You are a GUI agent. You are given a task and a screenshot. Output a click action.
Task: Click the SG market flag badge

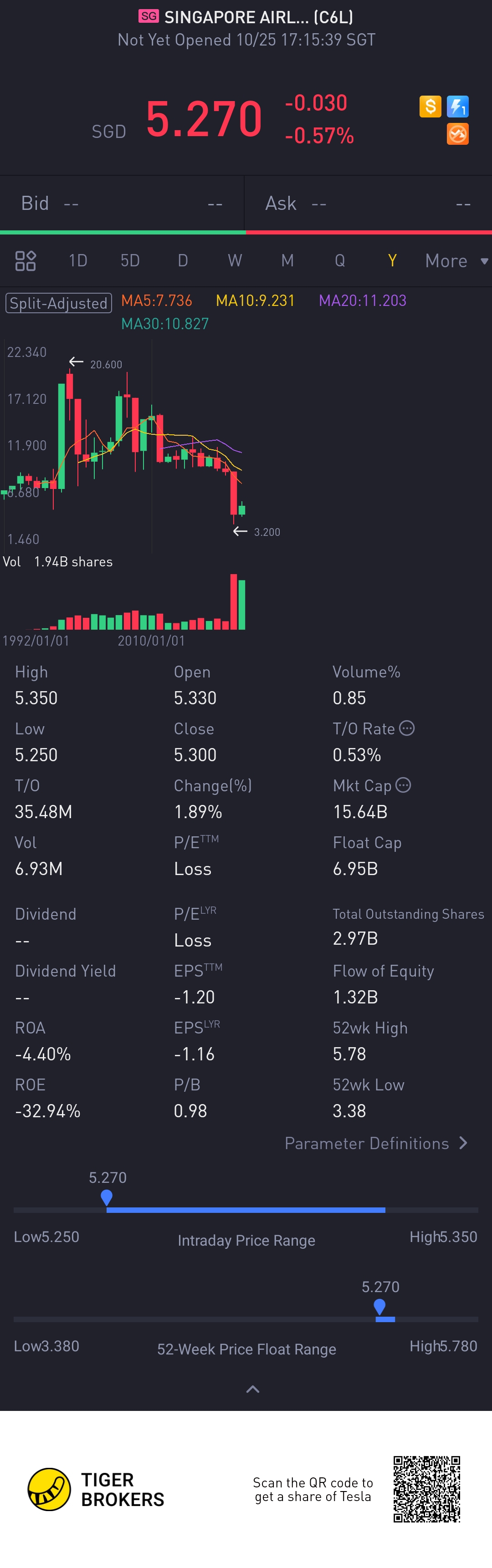(149, 16)
